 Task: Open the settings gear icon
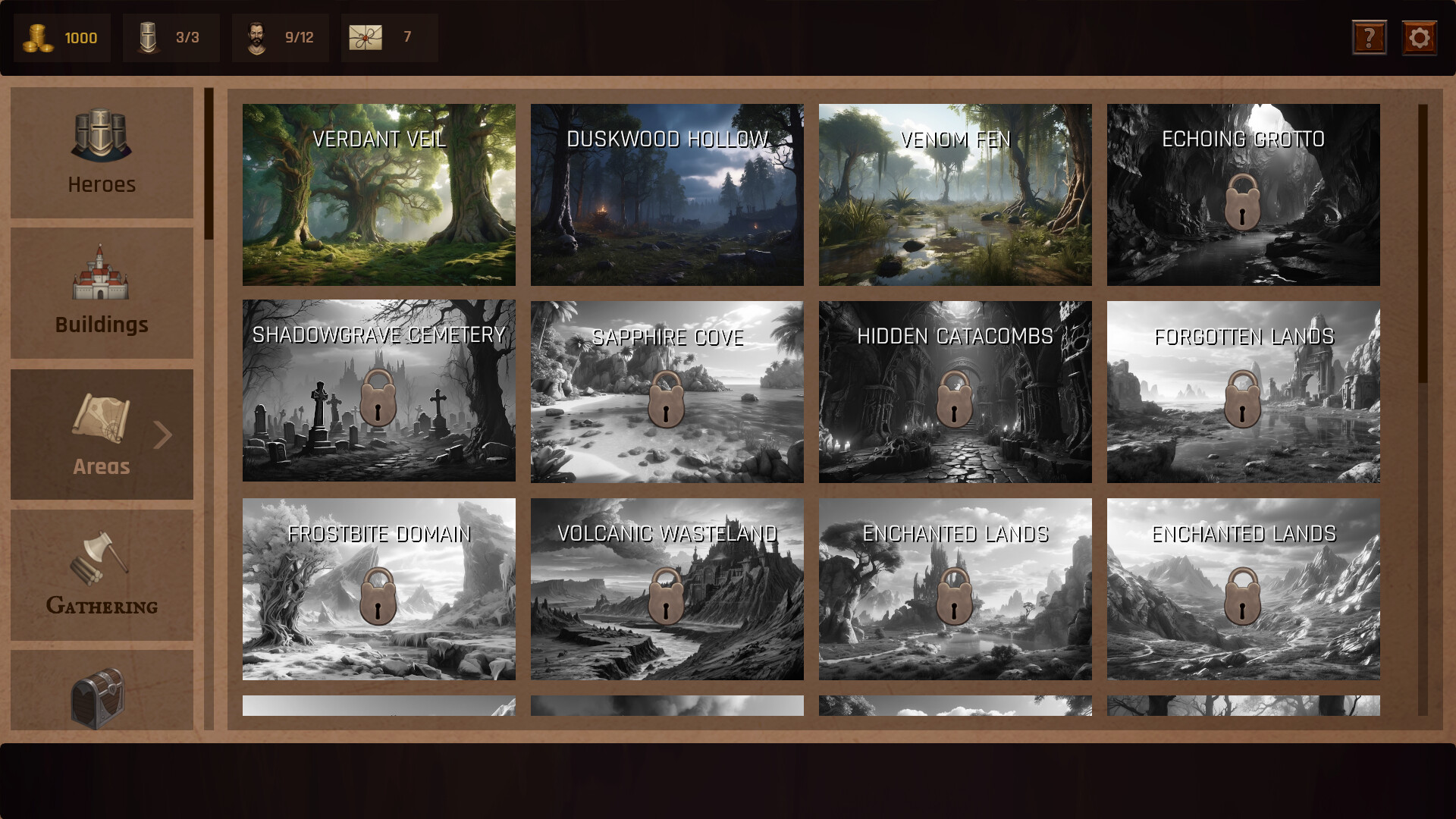point(1419,37)
